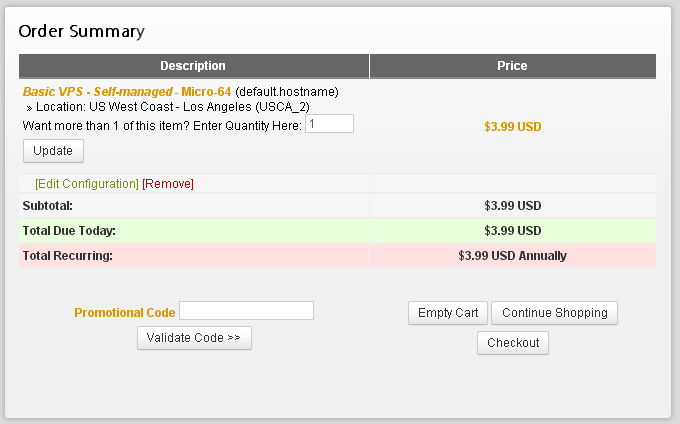This screenshot has height=424, width=680.
Task: Focus the quantity input field
Action: [x=330, y=124]
